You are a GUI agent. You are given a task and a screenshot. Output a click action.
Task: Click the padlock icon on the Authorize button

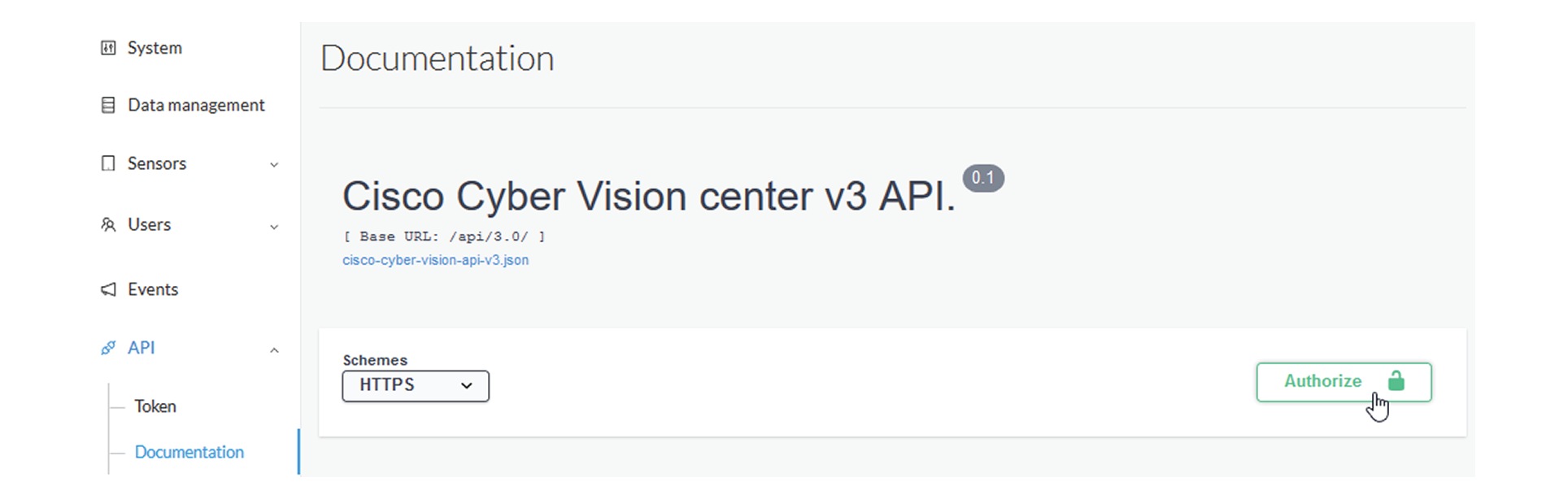[1397, 381]
